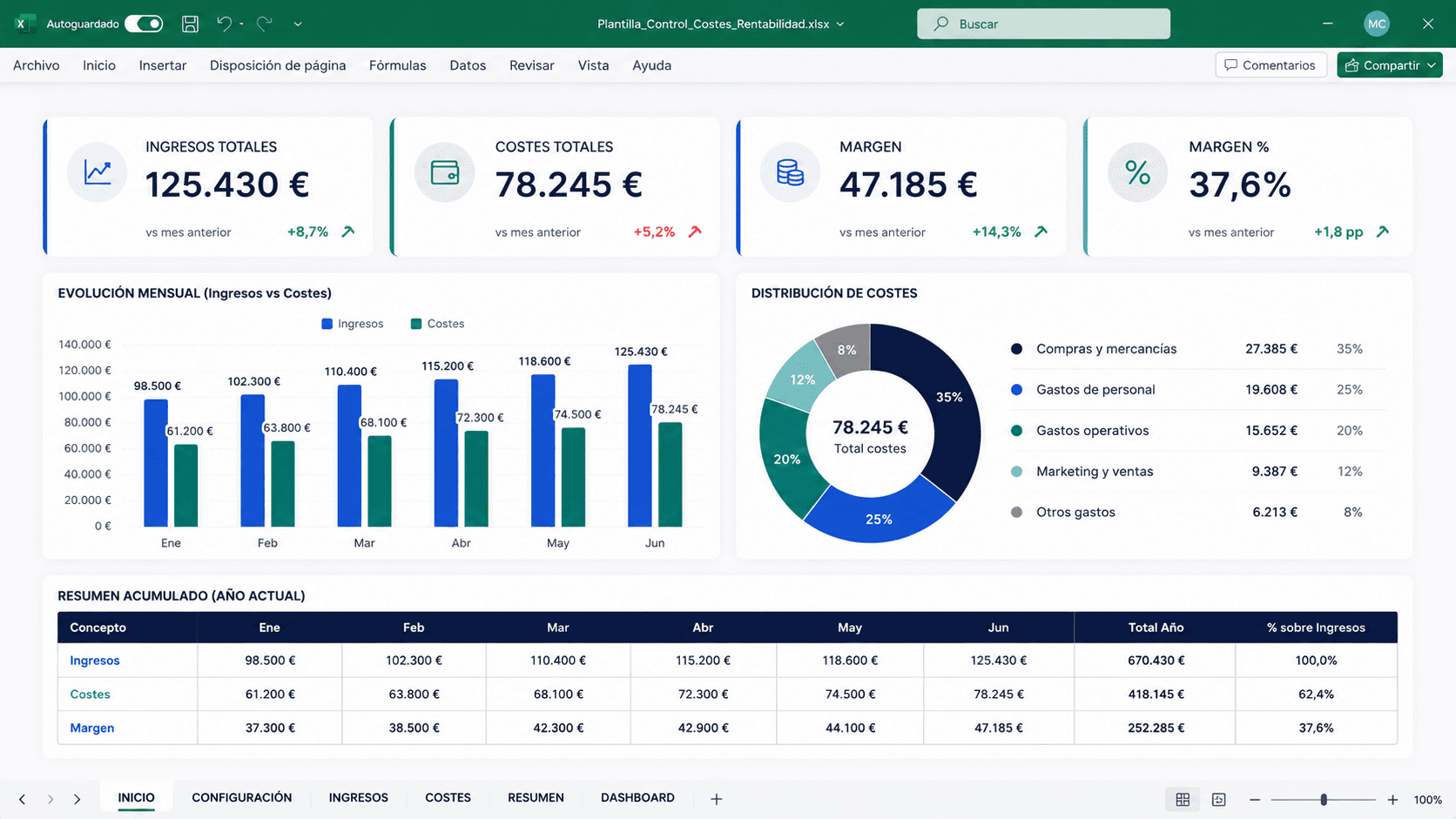Viewport: 1456px width, 819px height.
Task: Click the red up arrow beside +5,2%
Action: coord(695,232)
